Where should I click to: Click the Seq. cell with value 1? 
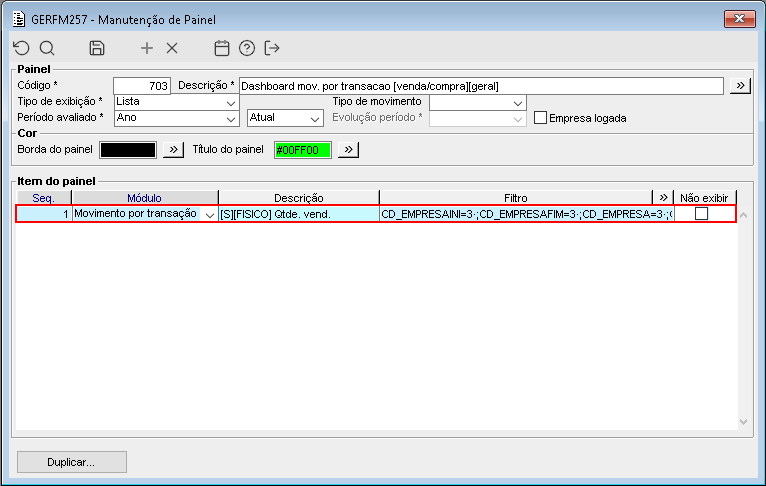[x=44, y=214]
